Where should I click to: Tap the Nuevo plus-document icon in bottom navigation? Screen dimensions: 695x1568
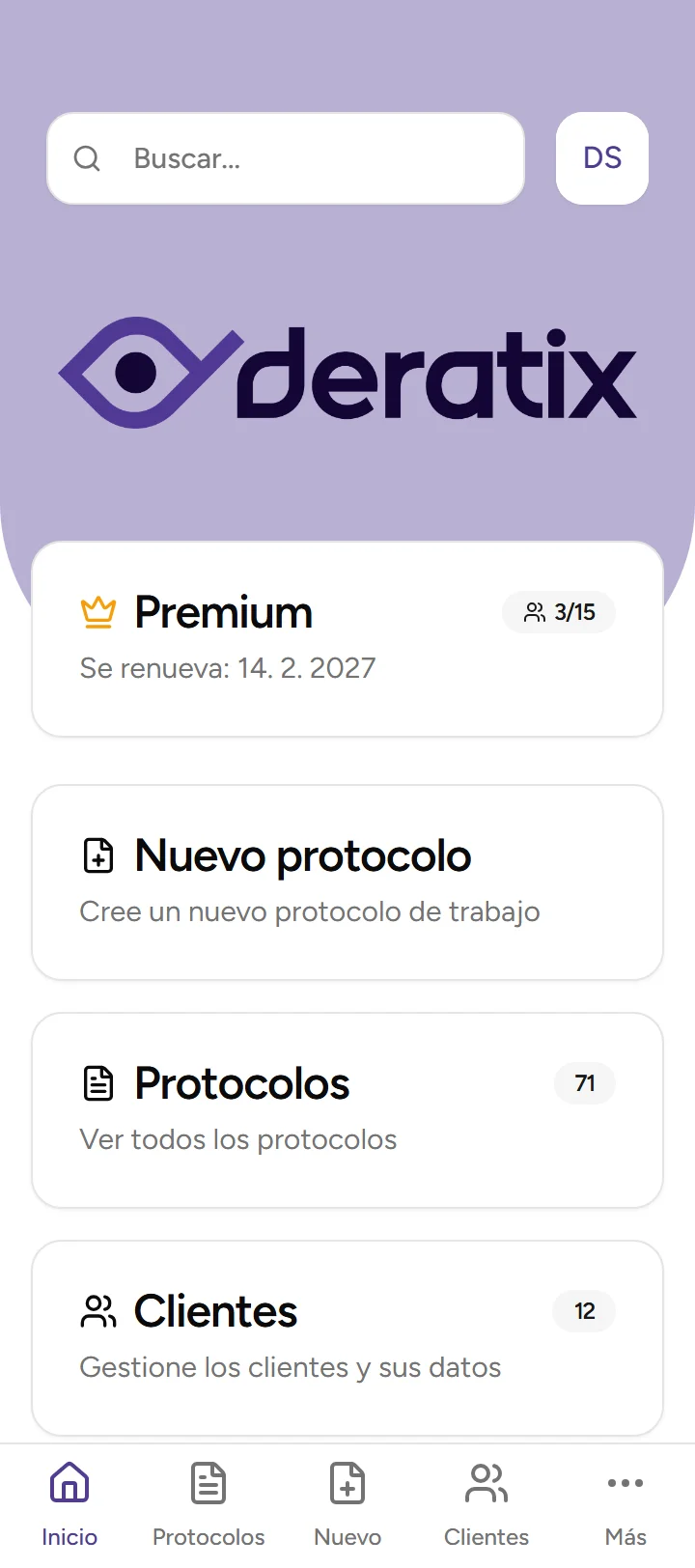point(347,1482)
